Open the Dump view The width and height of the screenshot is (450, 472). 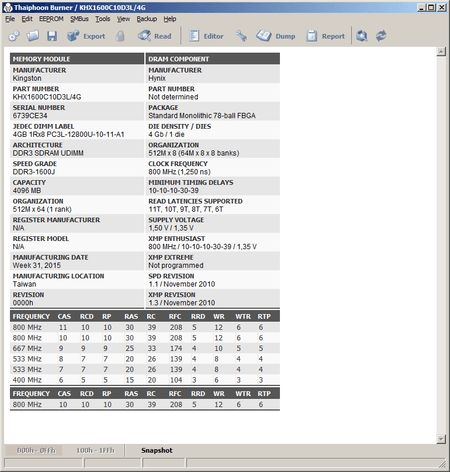276,36
